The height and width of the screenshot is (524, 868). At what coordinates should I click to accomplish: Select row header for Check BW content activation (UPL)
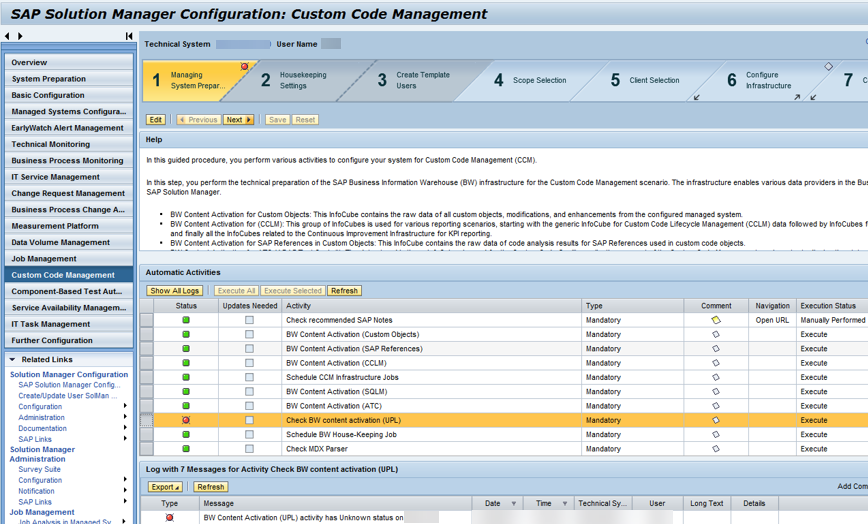pyautogui.click(x=147, y=420)
